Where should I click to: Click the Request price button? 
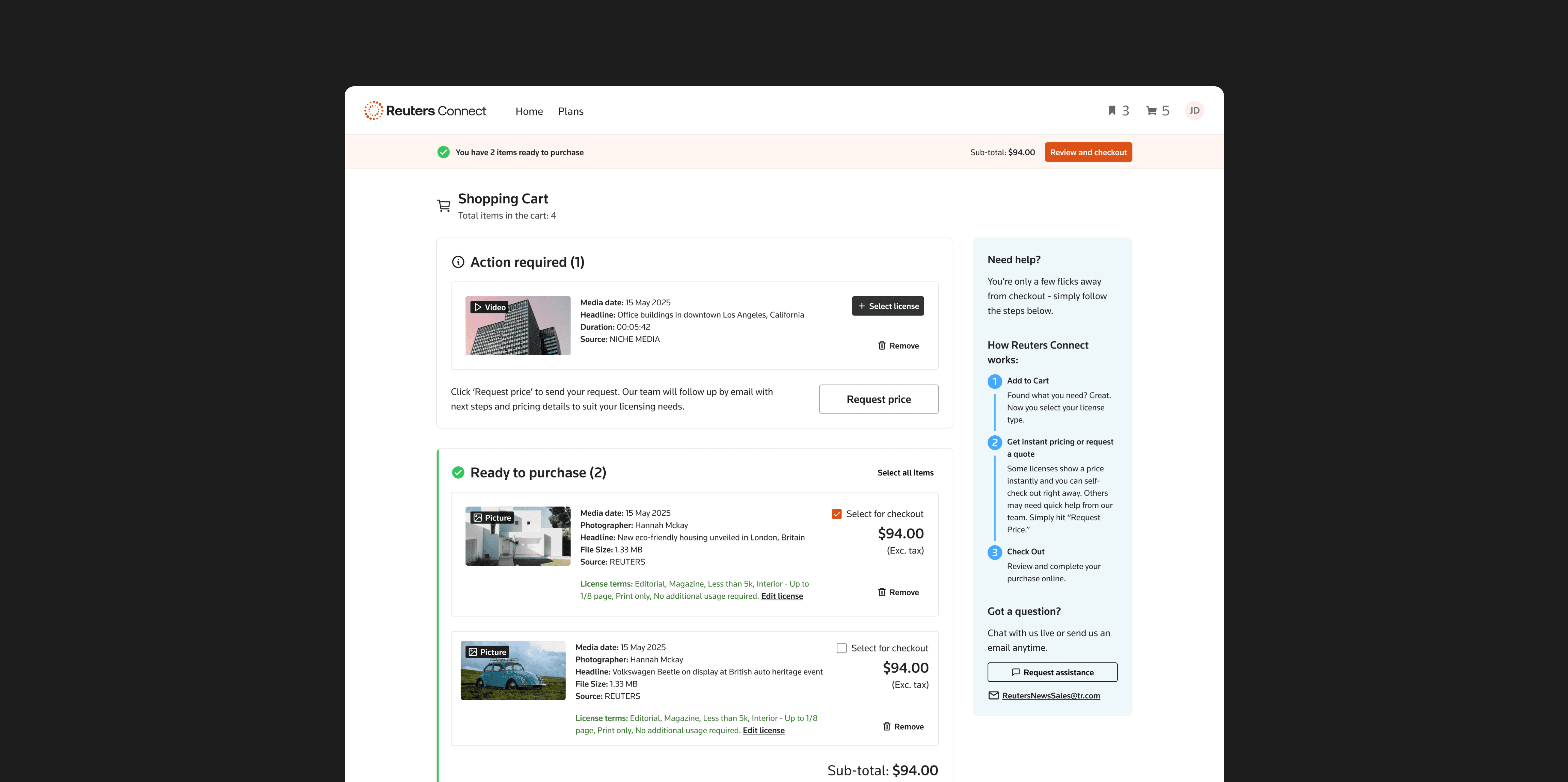[878, 399]
